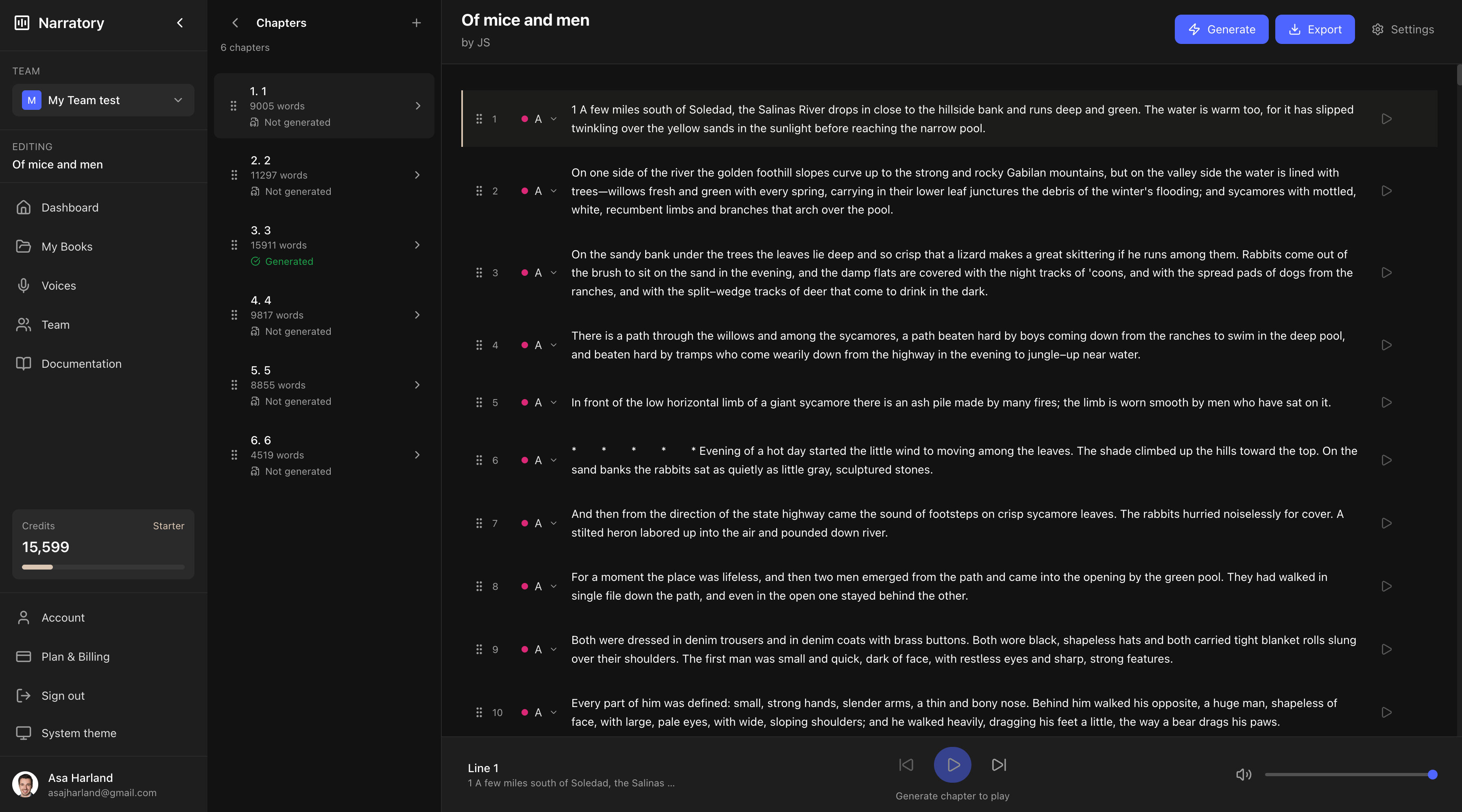
Task: Play line 3 audio preview
Action: [x=1386, y=273]
